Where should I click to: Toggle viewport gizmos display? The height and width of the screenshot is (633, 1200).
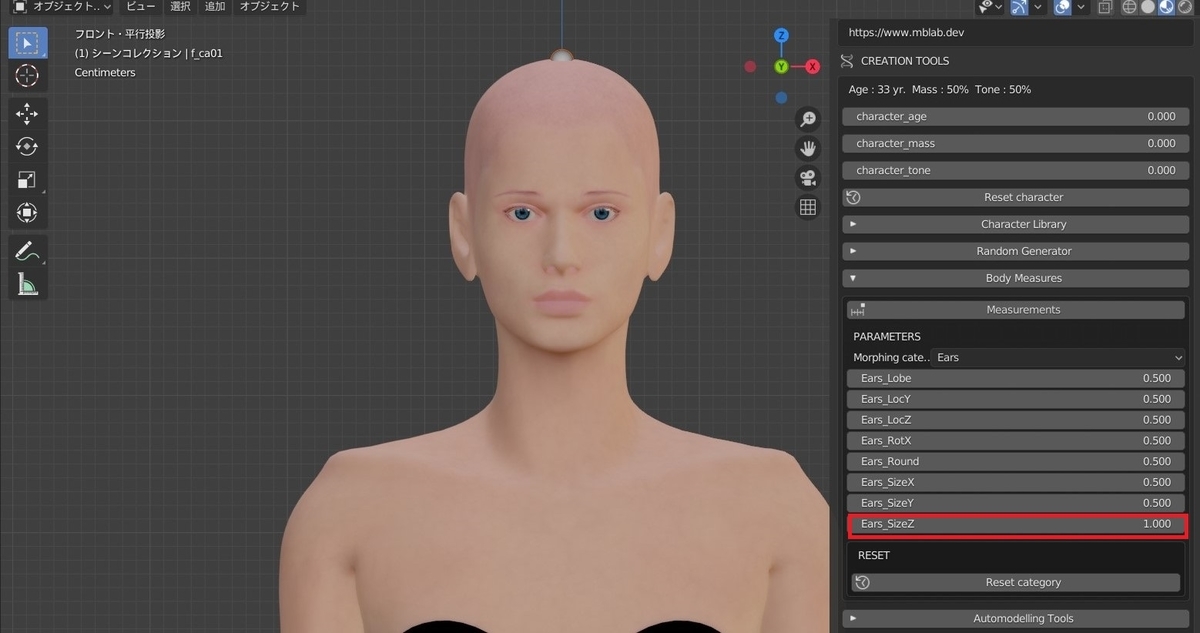click(1019, 7)
